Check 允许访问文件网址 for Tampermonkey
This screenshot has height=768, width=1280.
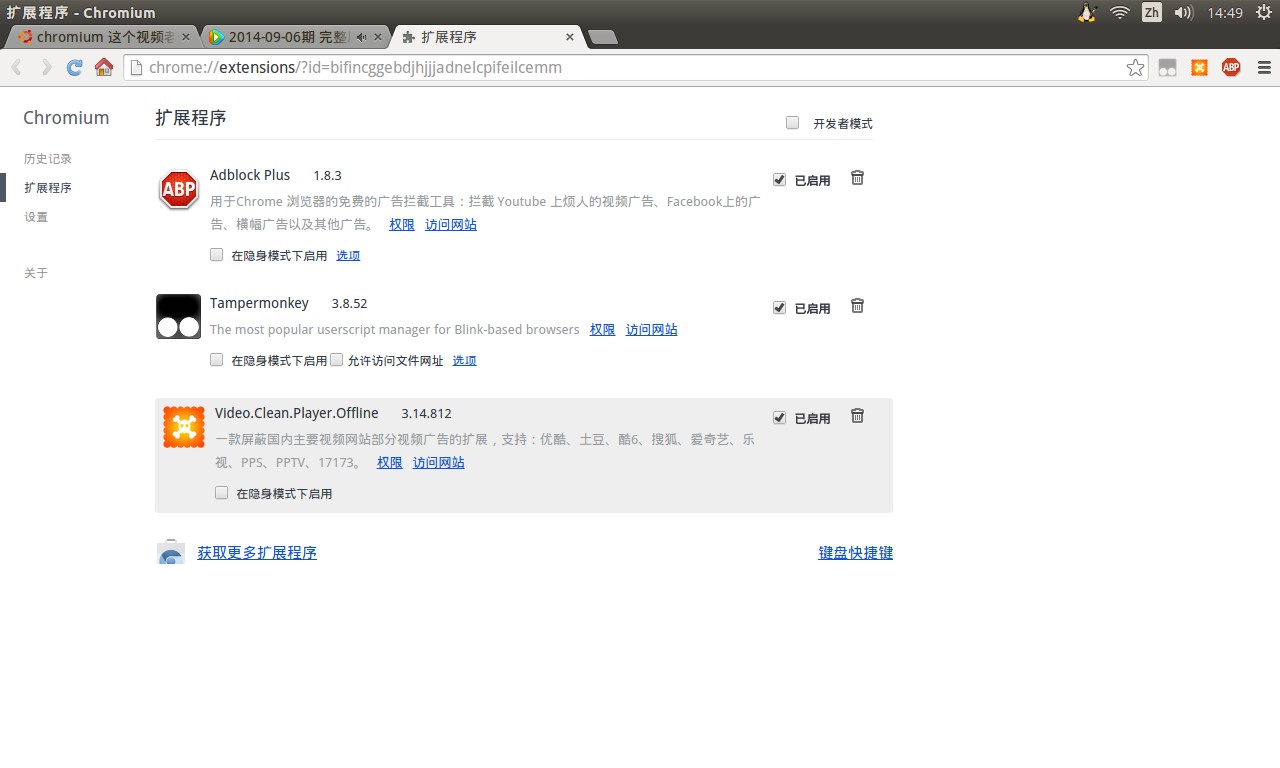pyautogui.click(x=336, y=359)
